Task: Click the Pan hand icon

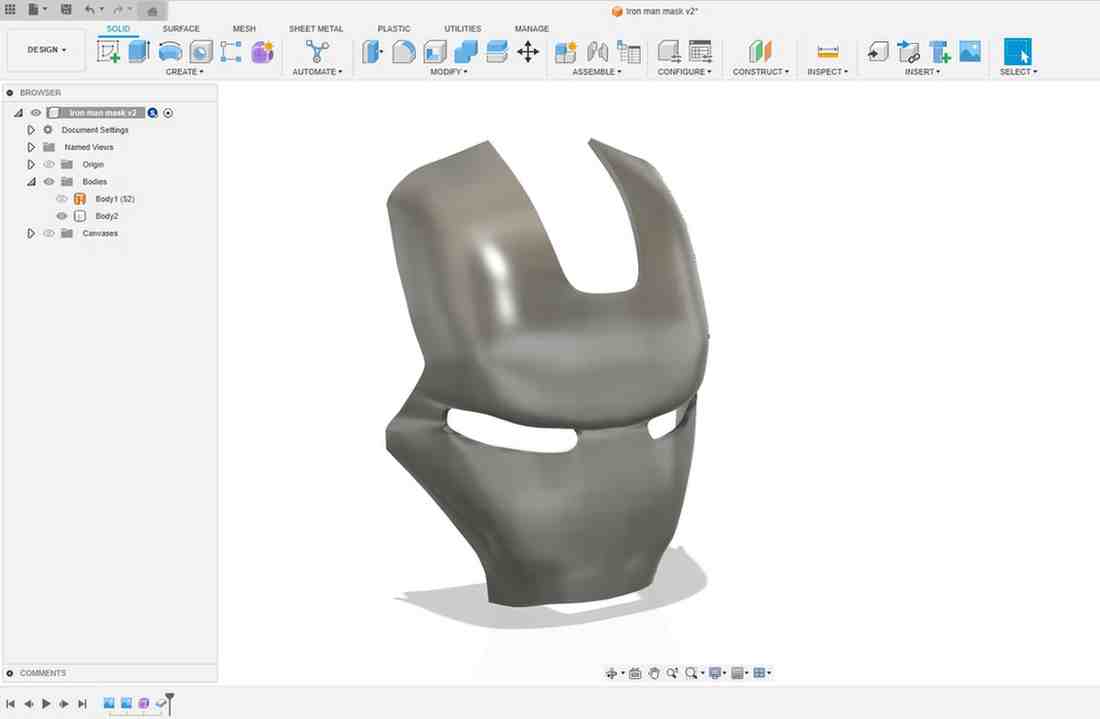Action: point(653,673)
